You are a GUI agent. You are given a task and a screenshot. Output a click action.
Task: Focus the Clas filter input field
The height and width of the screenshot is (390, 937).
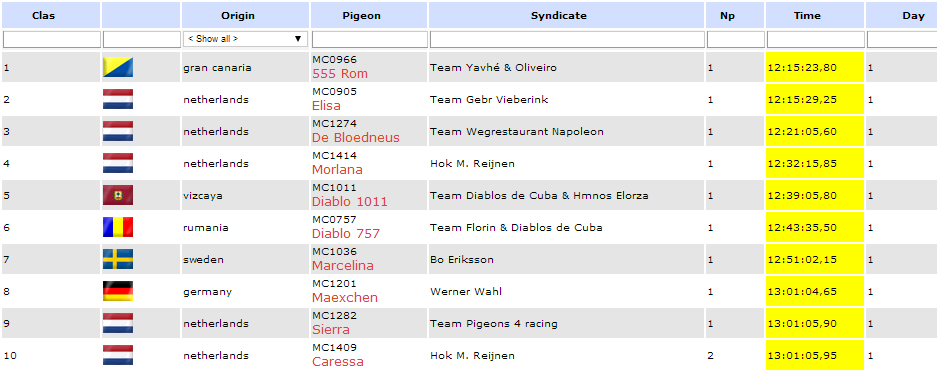coord(52,39)
